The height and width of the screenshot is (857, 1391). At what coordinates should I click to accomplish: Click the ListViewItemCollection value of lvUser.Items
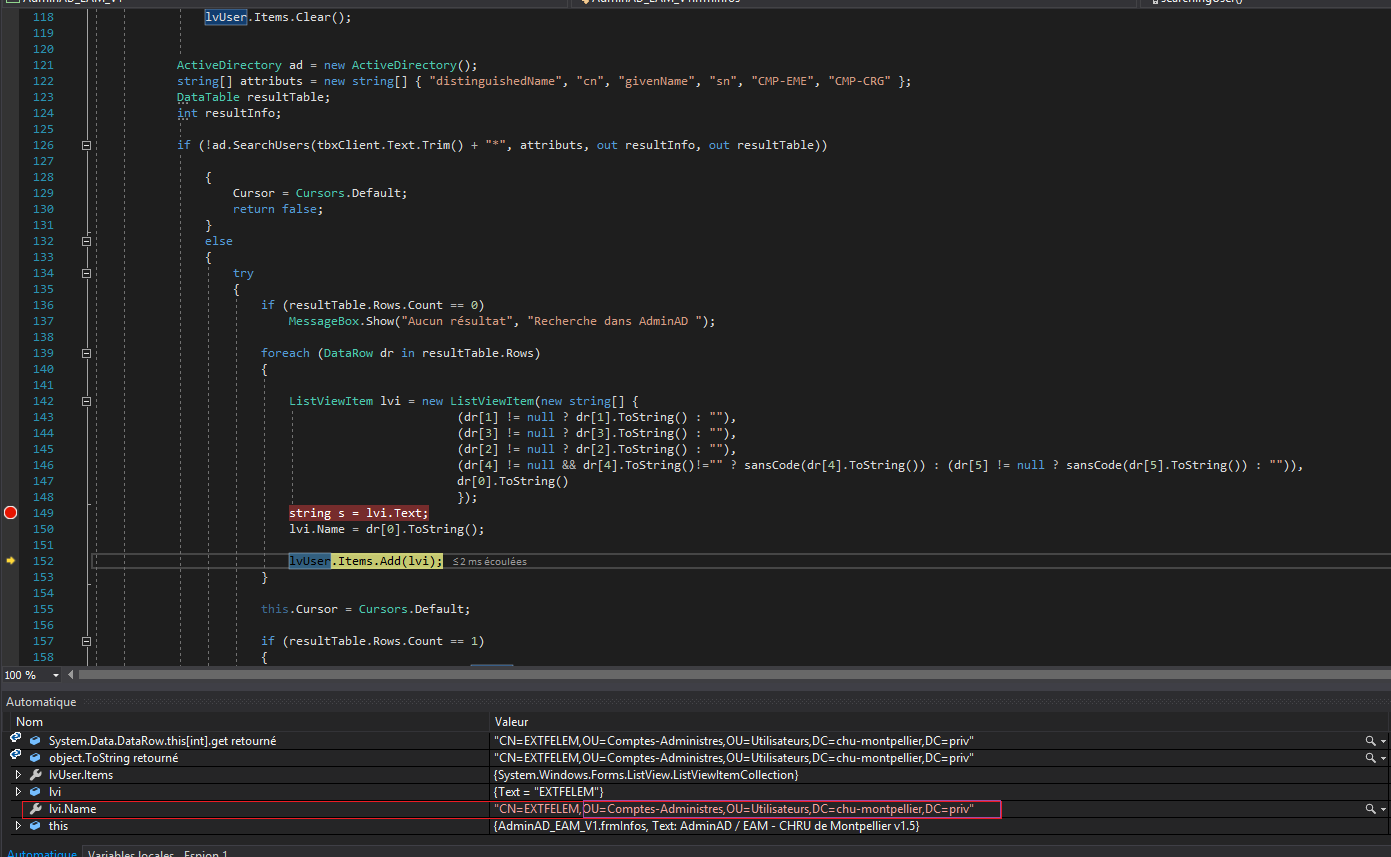646,775
